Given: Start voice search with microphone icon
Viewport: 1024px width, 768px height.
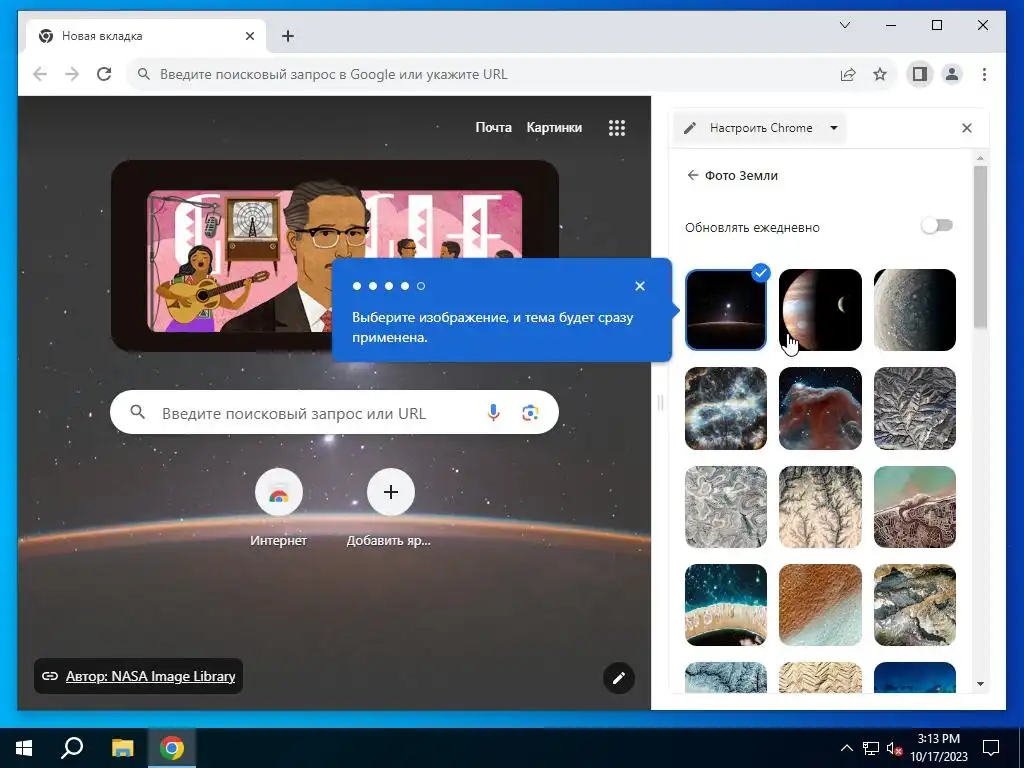Looking at the screenshot, I should click(494, 413).
